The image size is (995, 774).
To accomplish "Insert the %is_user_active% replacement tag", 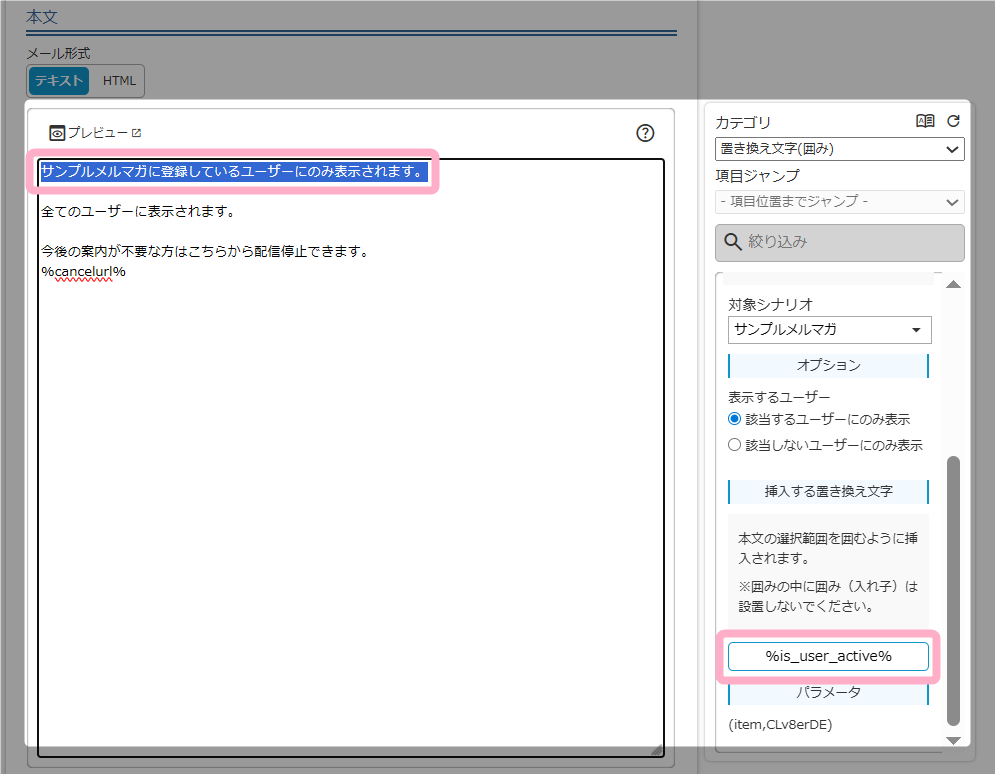I will (x=828, y=656).
